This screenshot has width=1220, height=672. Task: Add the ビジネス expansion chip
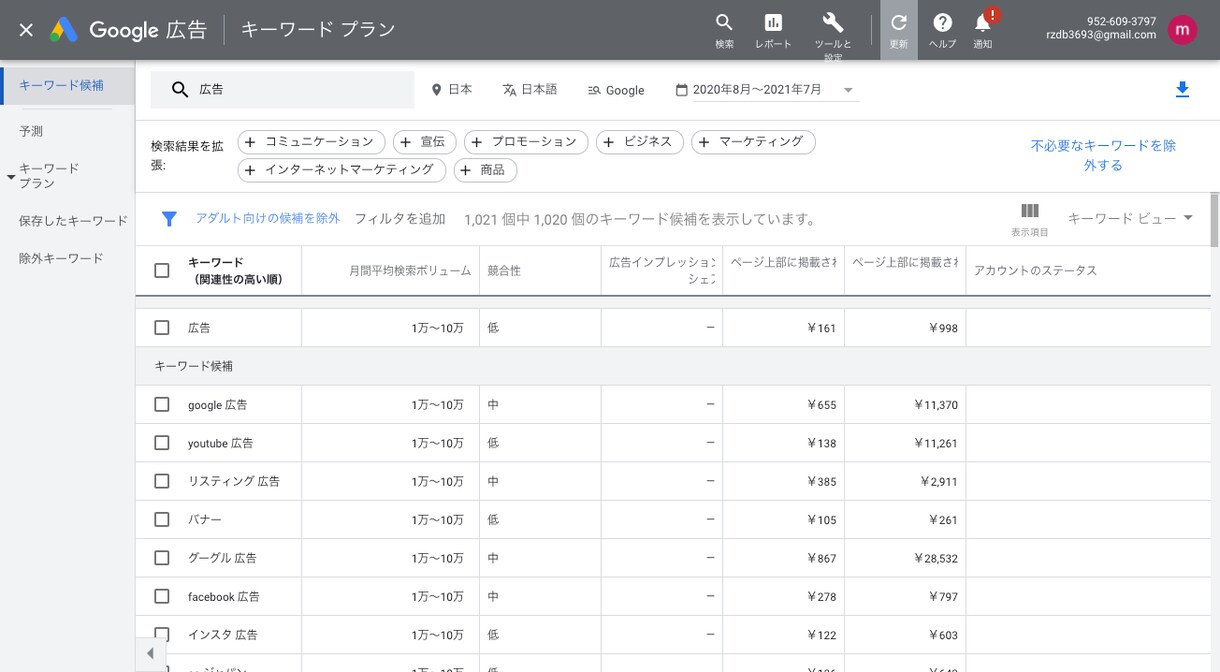640,142
